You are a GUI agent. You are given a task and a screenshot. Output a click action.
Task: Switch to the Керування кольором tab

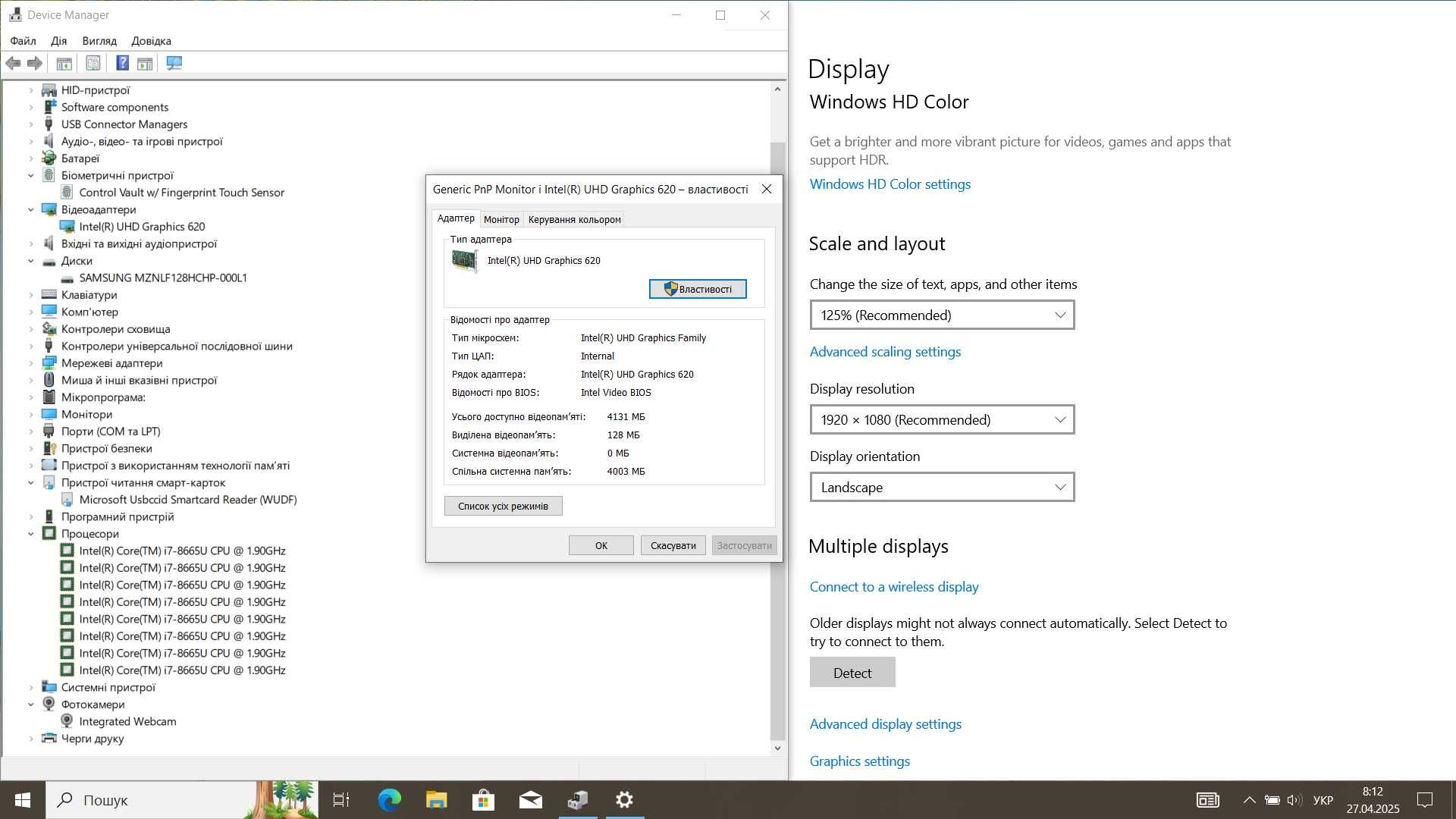[574, 220]
